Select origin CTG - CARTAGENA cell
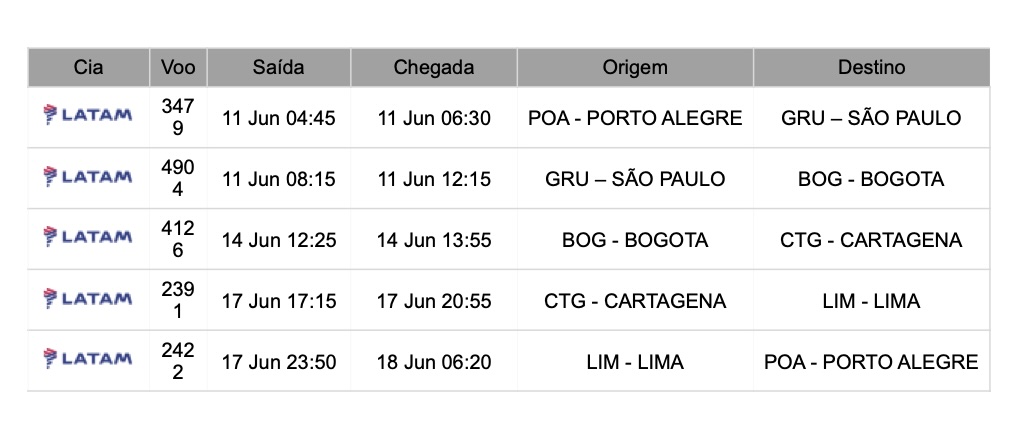The width and height of the screenshot is (1022, 445). (635, 301)
